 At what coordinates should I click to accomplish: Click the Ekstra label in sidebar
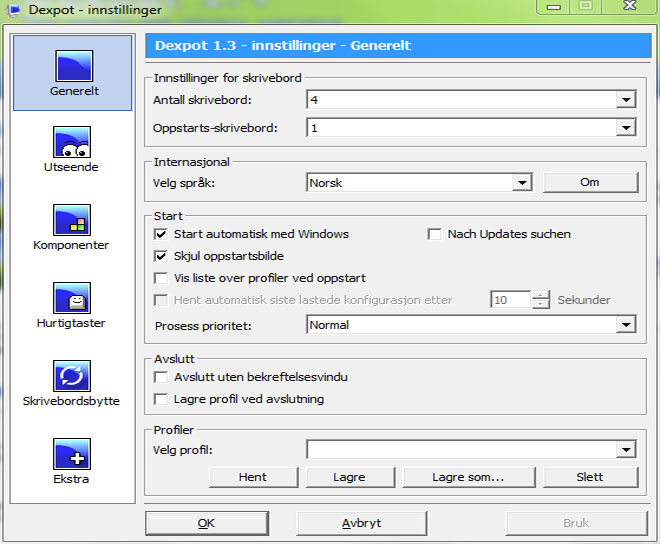click(71, 479)
